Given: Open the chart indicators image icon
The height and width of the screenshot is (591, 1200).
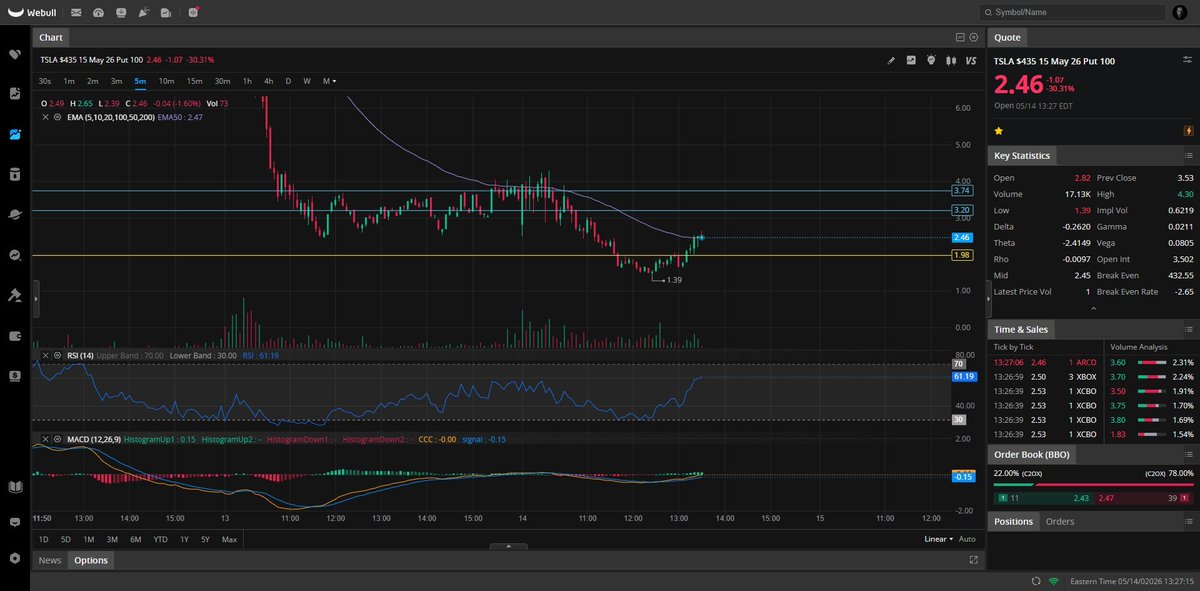Looking at the screenshot, I should pyautogui.click(x=911, y=60).
